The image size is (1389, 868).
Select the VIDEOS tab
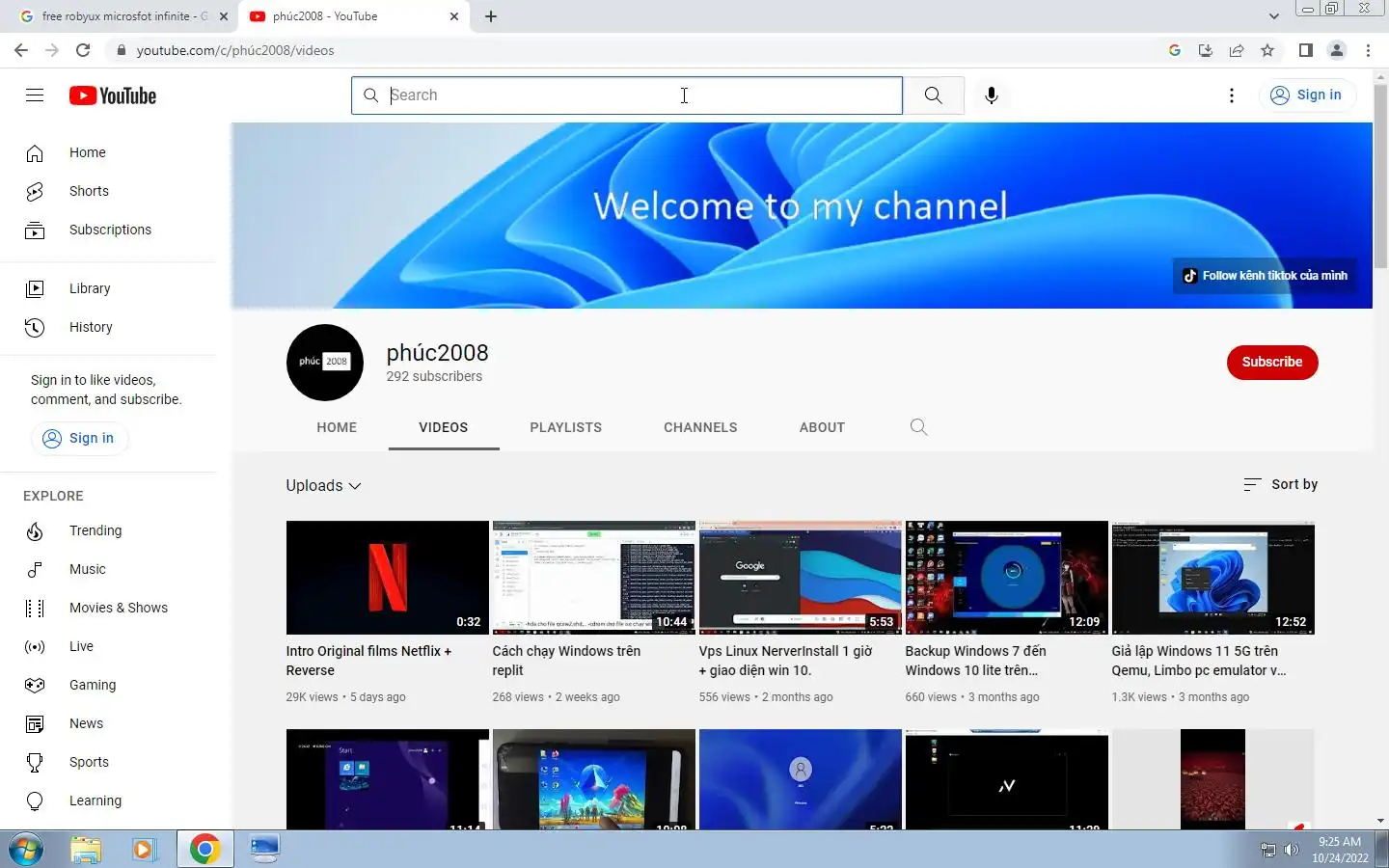(x=444, y=427)
